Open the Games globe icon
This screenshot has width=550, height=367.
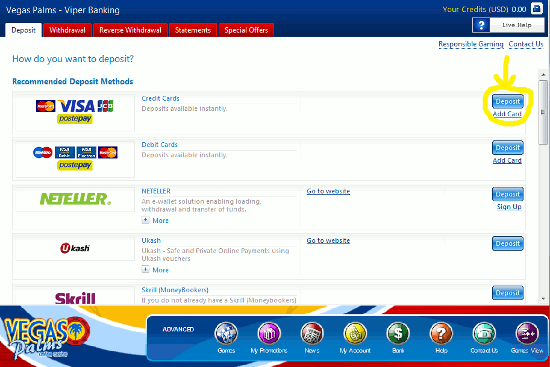(226, 333)
